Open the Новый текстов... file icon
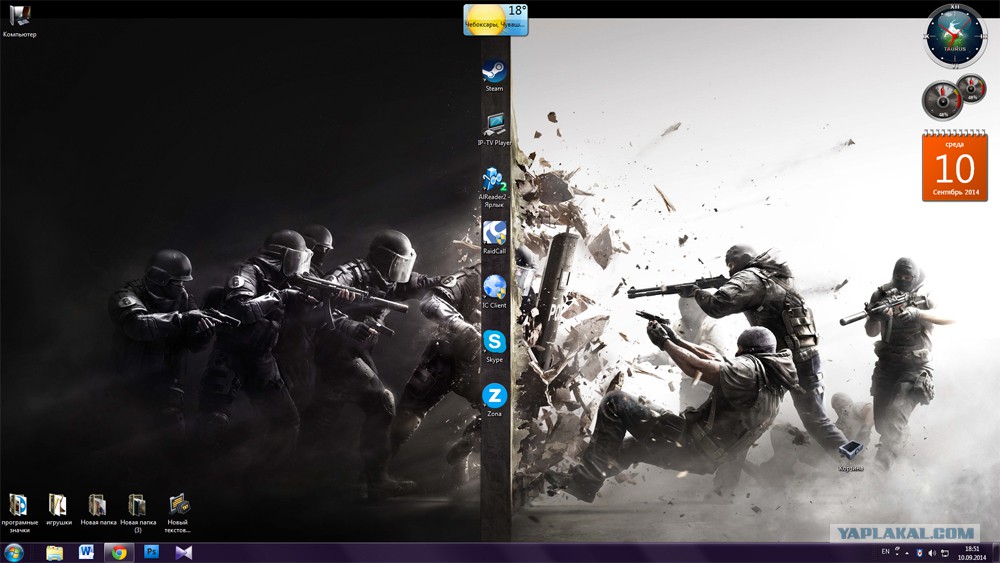Image resolution: width=1000 pixels, height=563 pixels. (x=177, y=513)
